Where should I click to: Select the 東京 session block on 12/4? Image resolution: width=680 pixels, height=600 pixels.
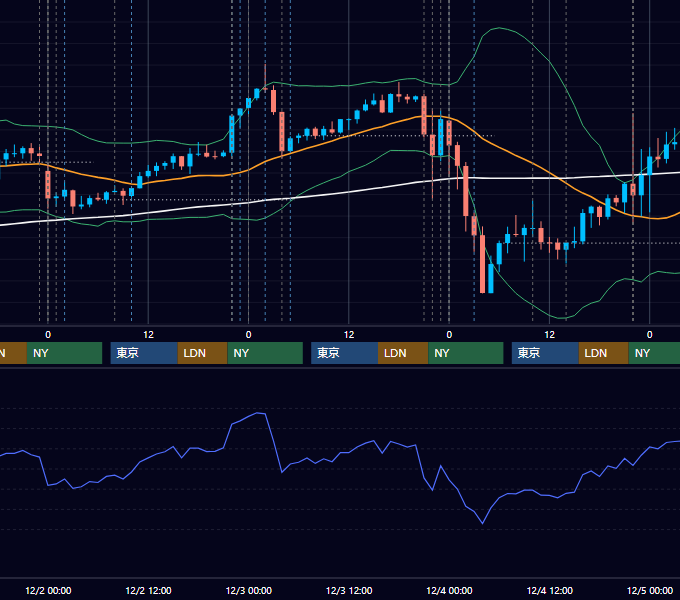(545, 353)
